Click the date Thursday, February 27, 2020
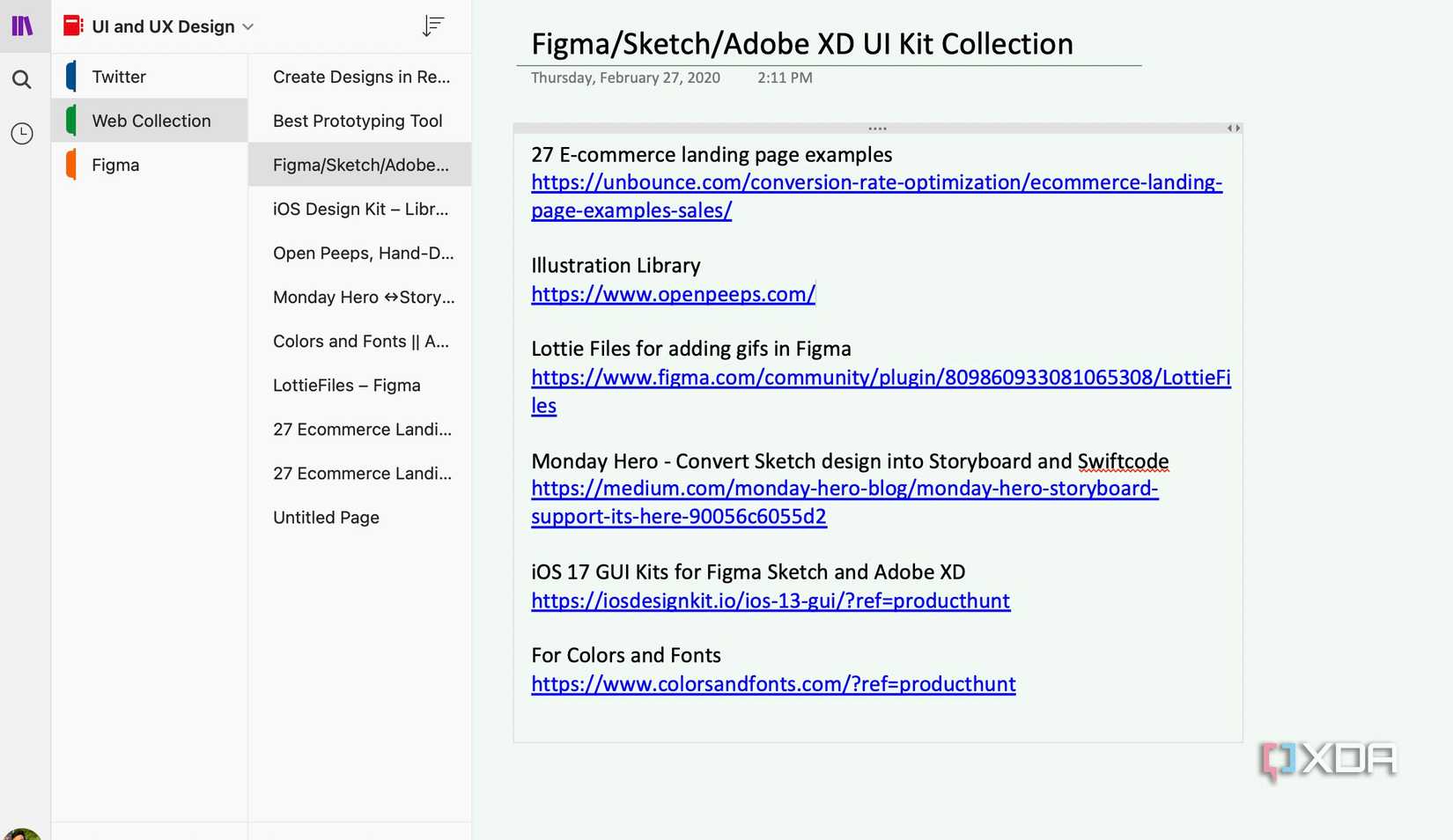The height and width of the screenshot is (840, 1453). [x=625, y=77]
